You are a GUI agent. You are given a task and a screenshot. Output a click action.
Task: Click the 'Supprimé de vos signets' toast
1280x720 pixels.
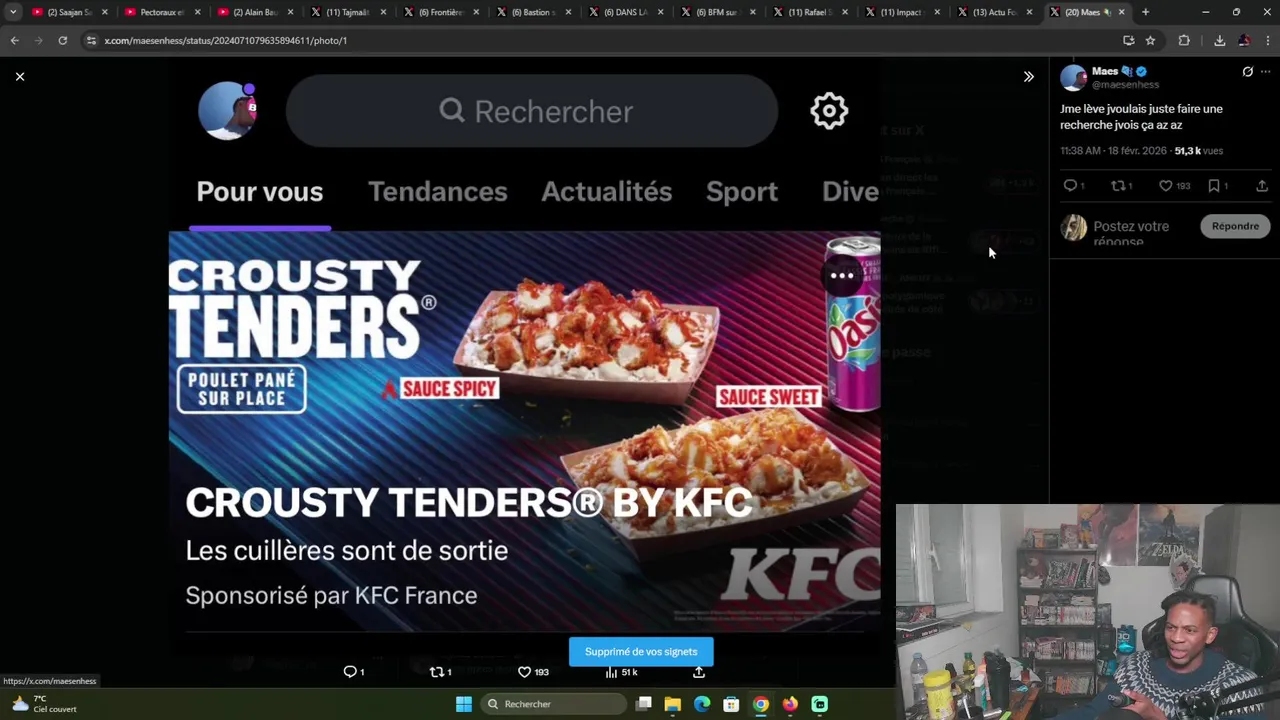[641, 652]
